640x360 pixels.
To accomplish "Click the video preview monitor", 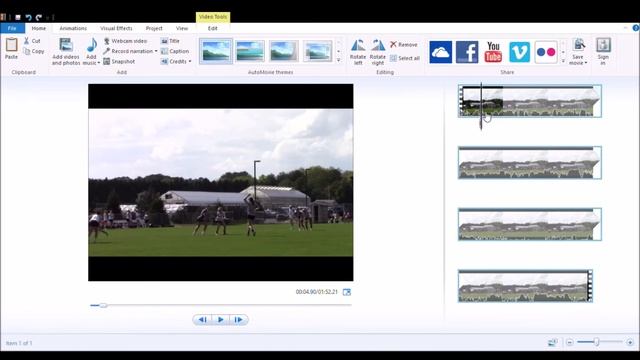I will click(x=221, y=182).
